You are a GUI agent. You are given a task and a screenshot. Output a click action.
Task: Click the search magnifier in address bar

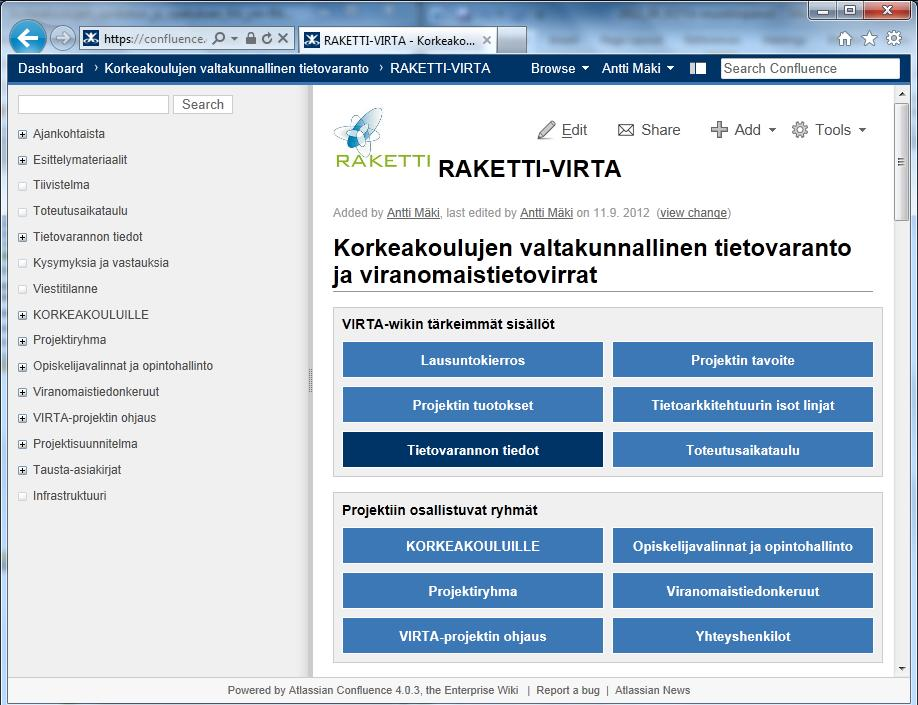[x=218, y=39]
